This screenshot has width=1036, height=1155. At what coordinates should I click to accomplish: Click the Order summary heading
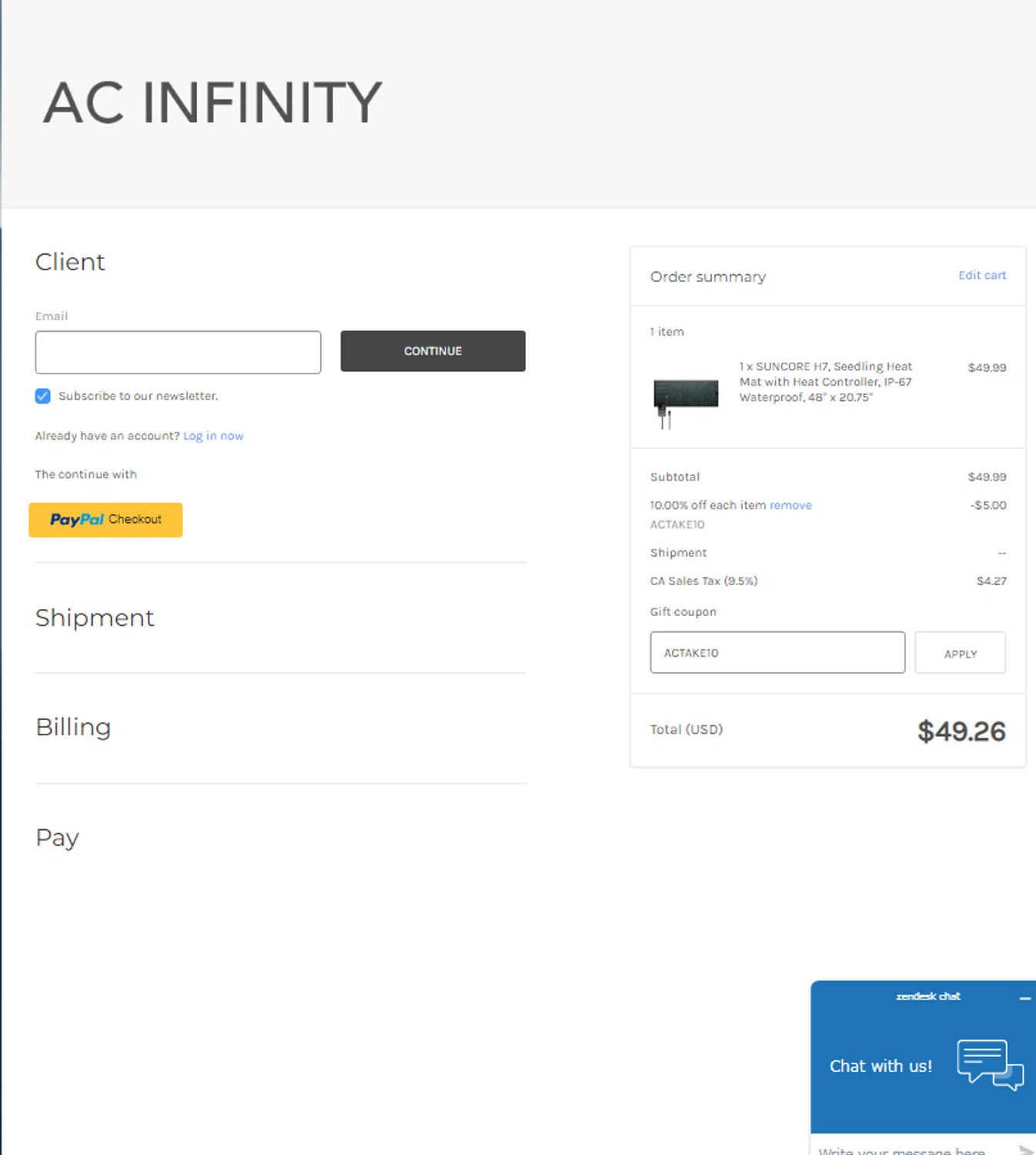pyautogui.click(x=708, y=276)
